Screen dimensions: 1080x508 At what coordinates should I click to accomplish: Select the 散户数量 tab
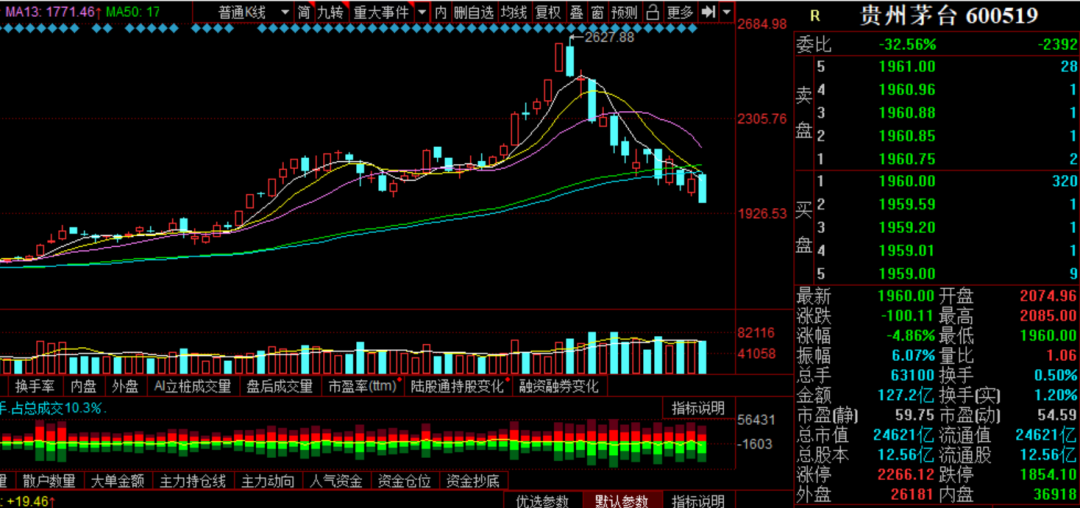(x=47, y=480)
